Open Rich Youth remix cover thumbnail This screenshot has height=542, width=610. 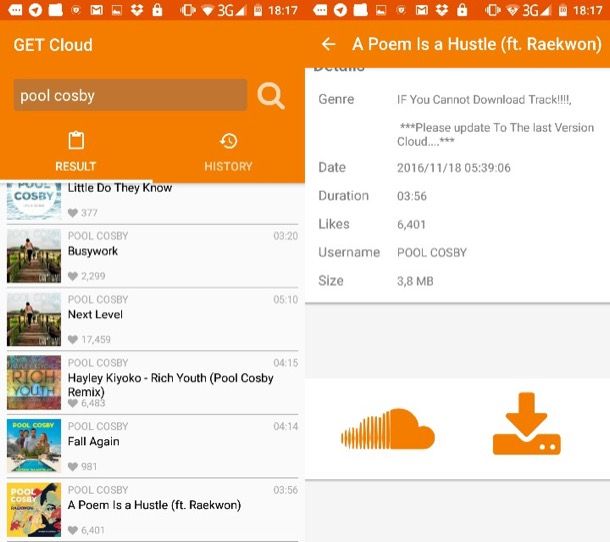pos(34,382)
